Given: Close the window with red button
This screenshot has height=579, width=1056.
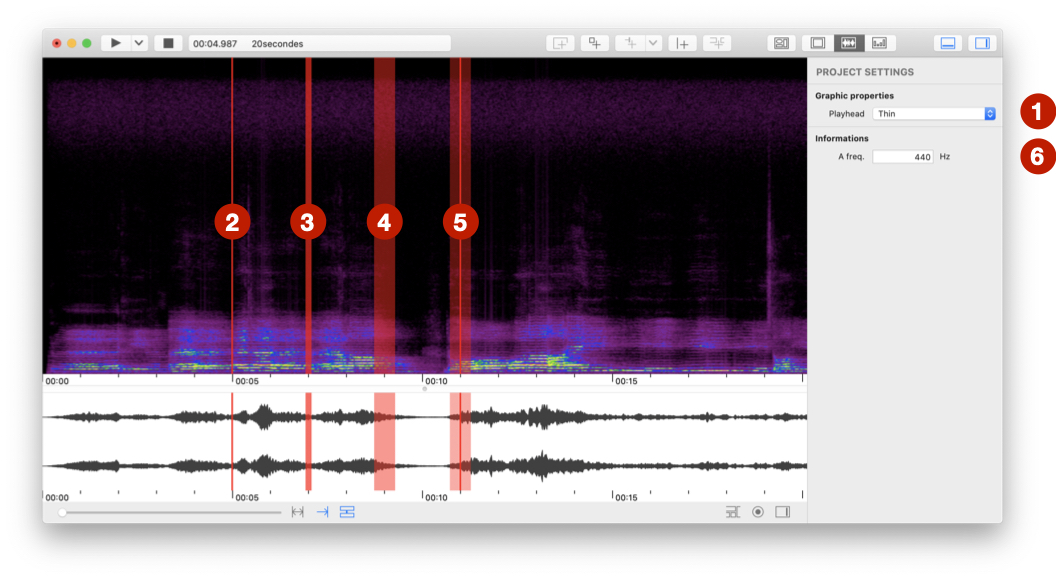Looking at the screenshot, I should pyautogui.click(x=57, y=43).
